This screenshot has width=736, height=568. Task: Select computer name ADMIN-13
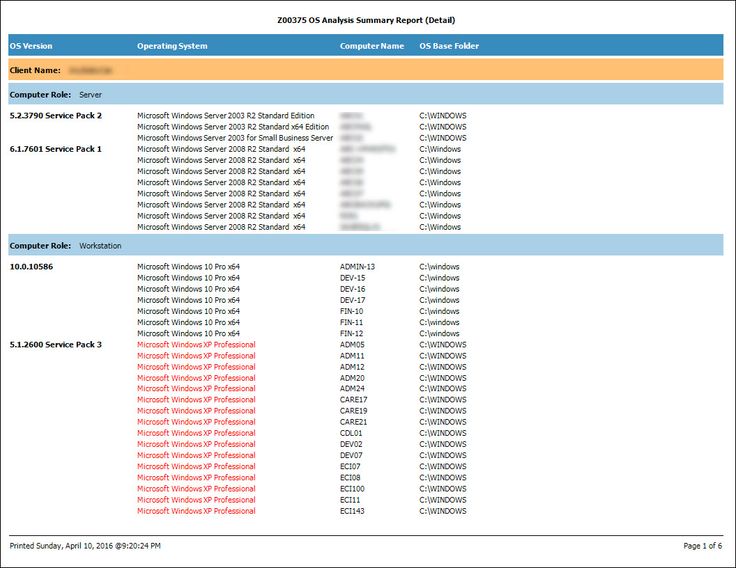pos(357,267)
